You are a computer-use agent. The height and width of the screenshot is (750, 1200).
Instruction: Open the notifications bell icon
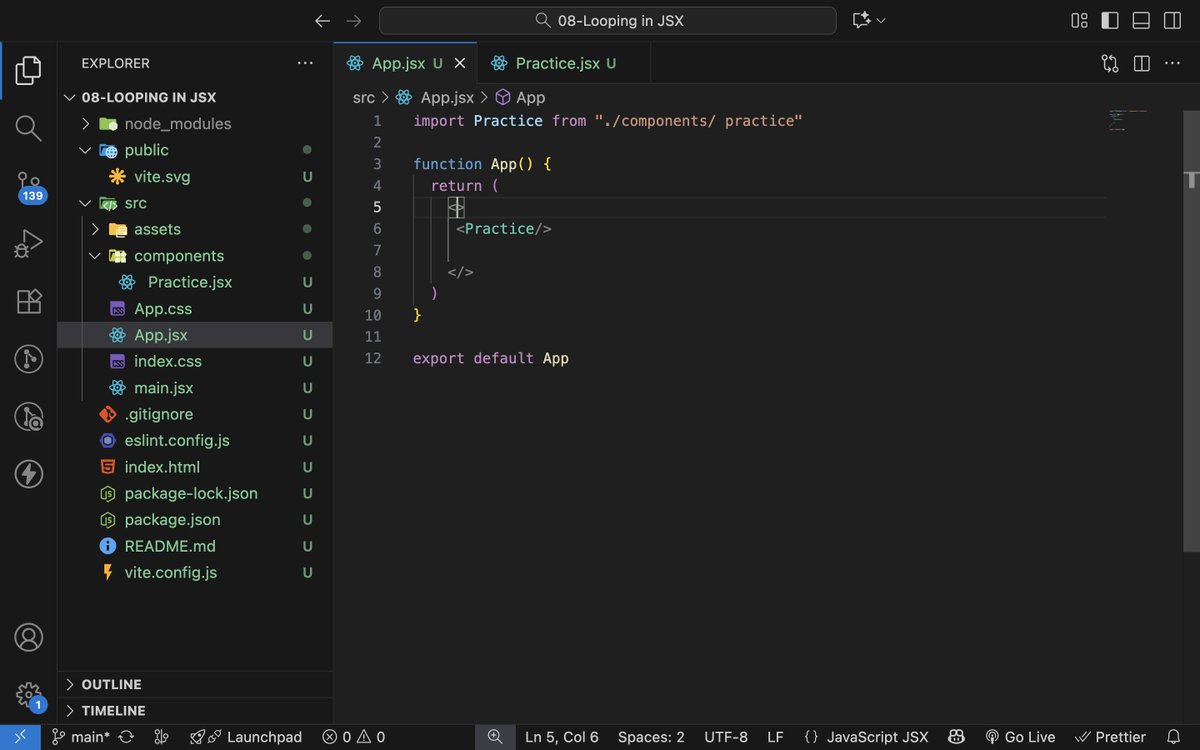point(1178,737)
